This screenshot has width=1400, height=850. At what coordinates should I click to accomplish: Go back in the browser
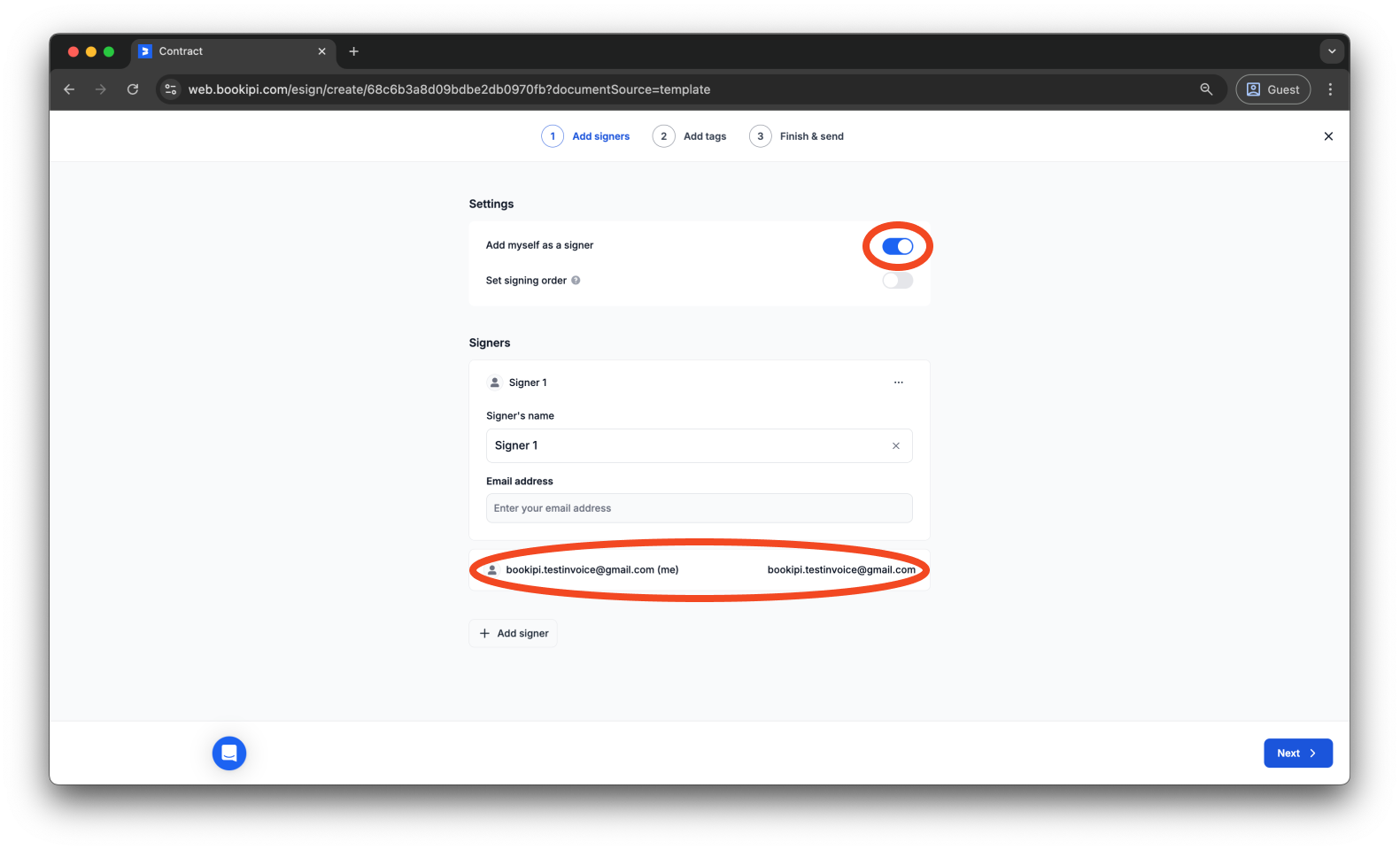click(x=69, y=89)
